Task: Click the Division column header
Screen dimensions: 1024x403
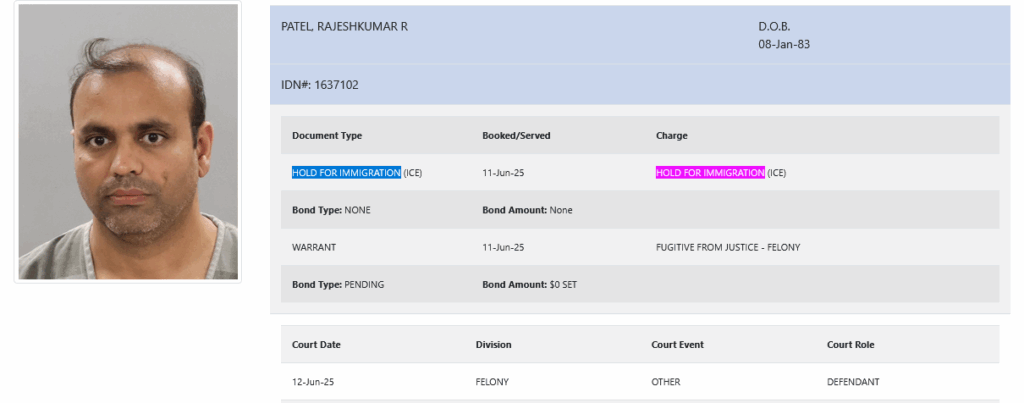Action: [493, 345]
